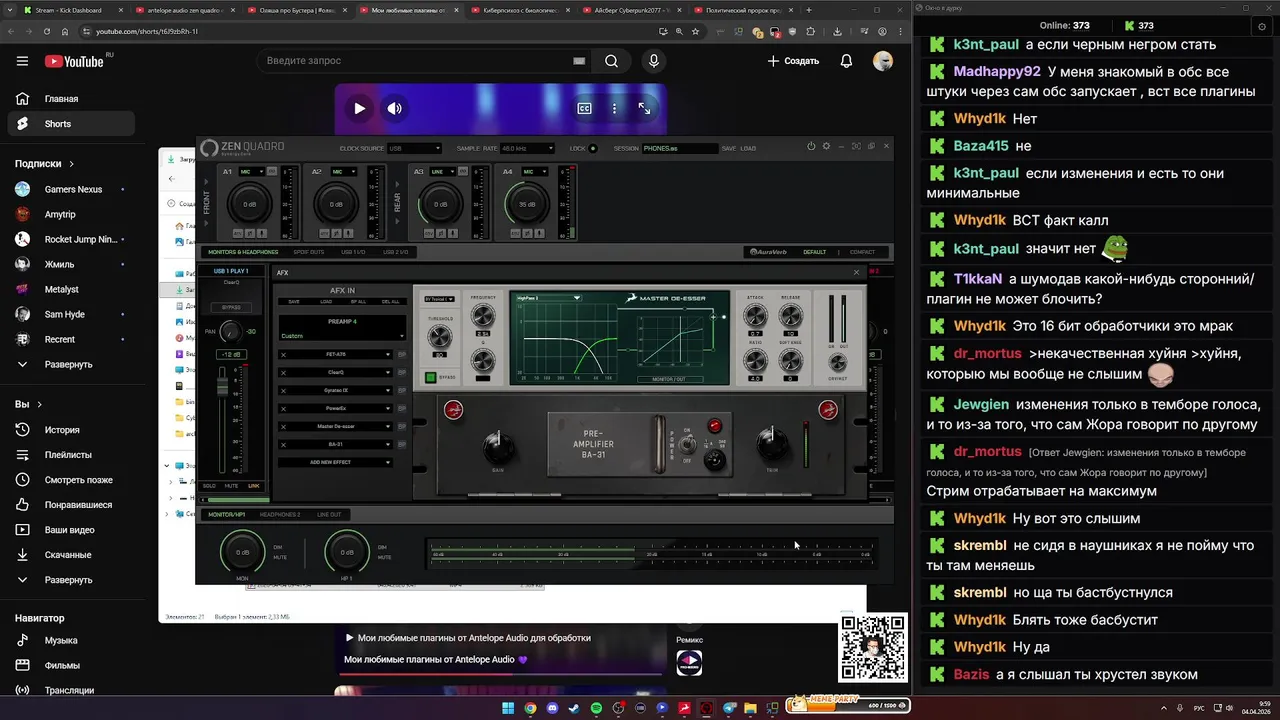The height and width of the screenshot is (720, 1280).
Task: Click the MONITOR / OUT button on de-esser
Action: point(670,379)
